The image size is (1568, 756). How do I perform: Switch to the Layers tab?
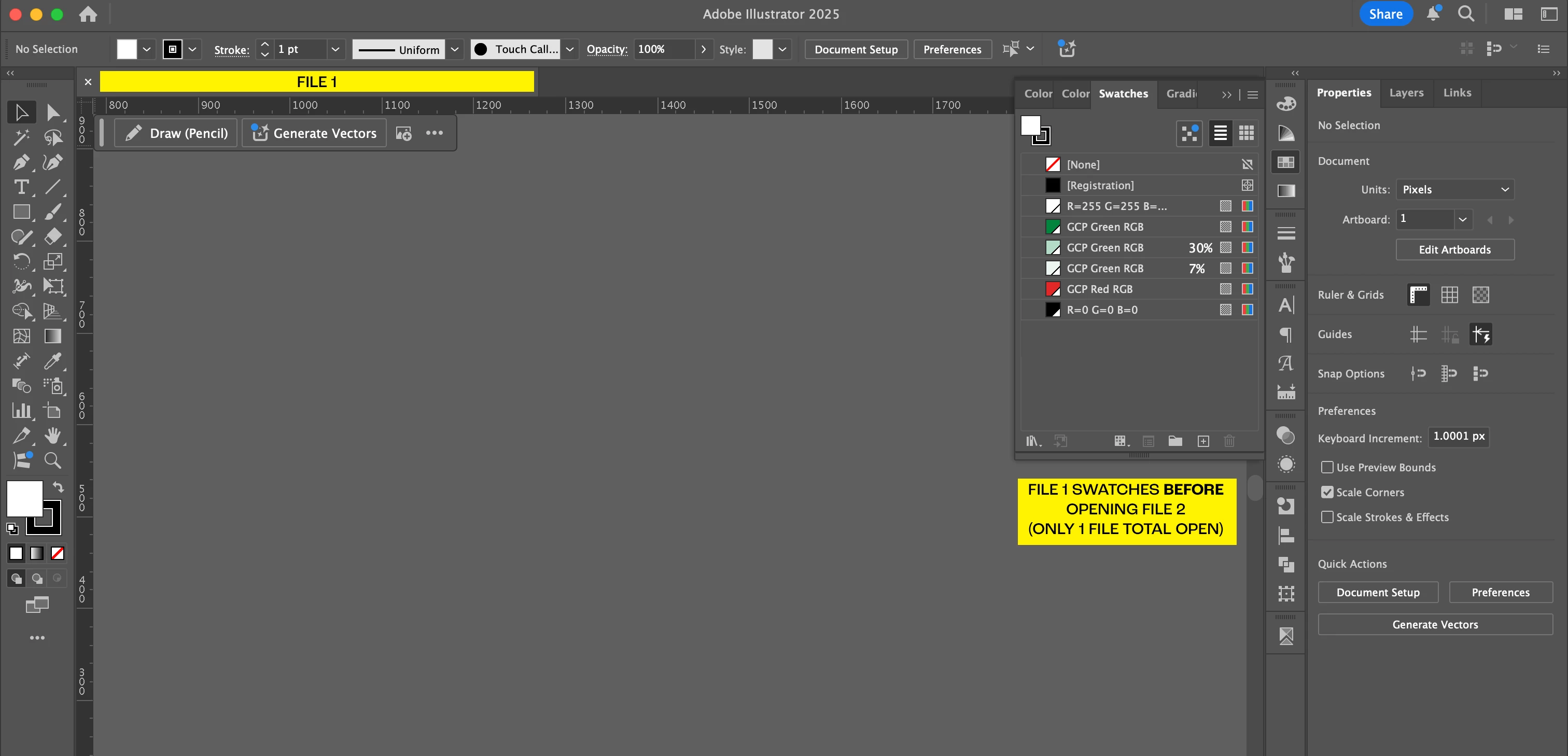coord(1406,93)
